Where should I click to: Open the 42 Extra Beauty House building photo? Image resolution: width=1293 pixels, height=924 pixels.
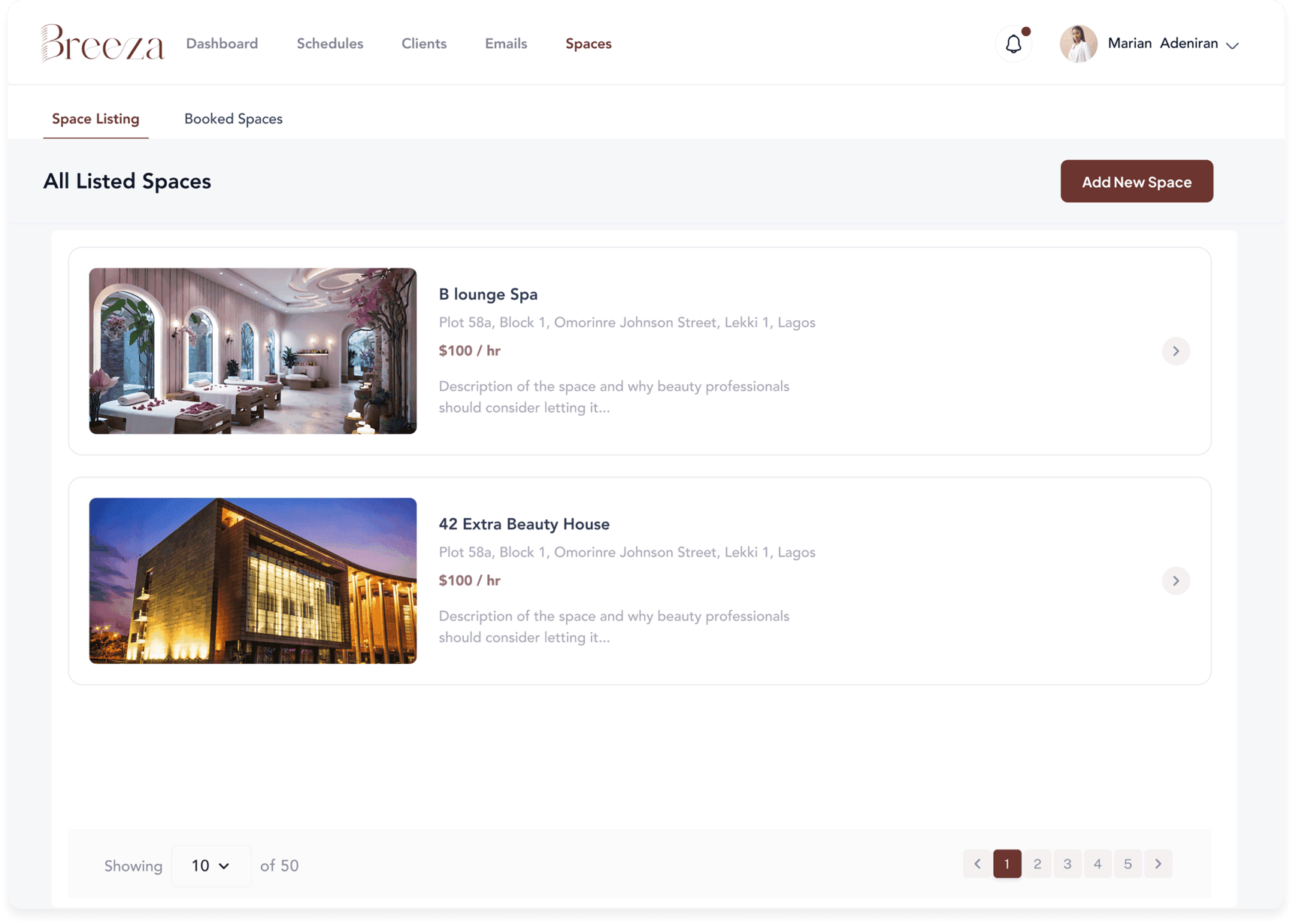[253, 580]
